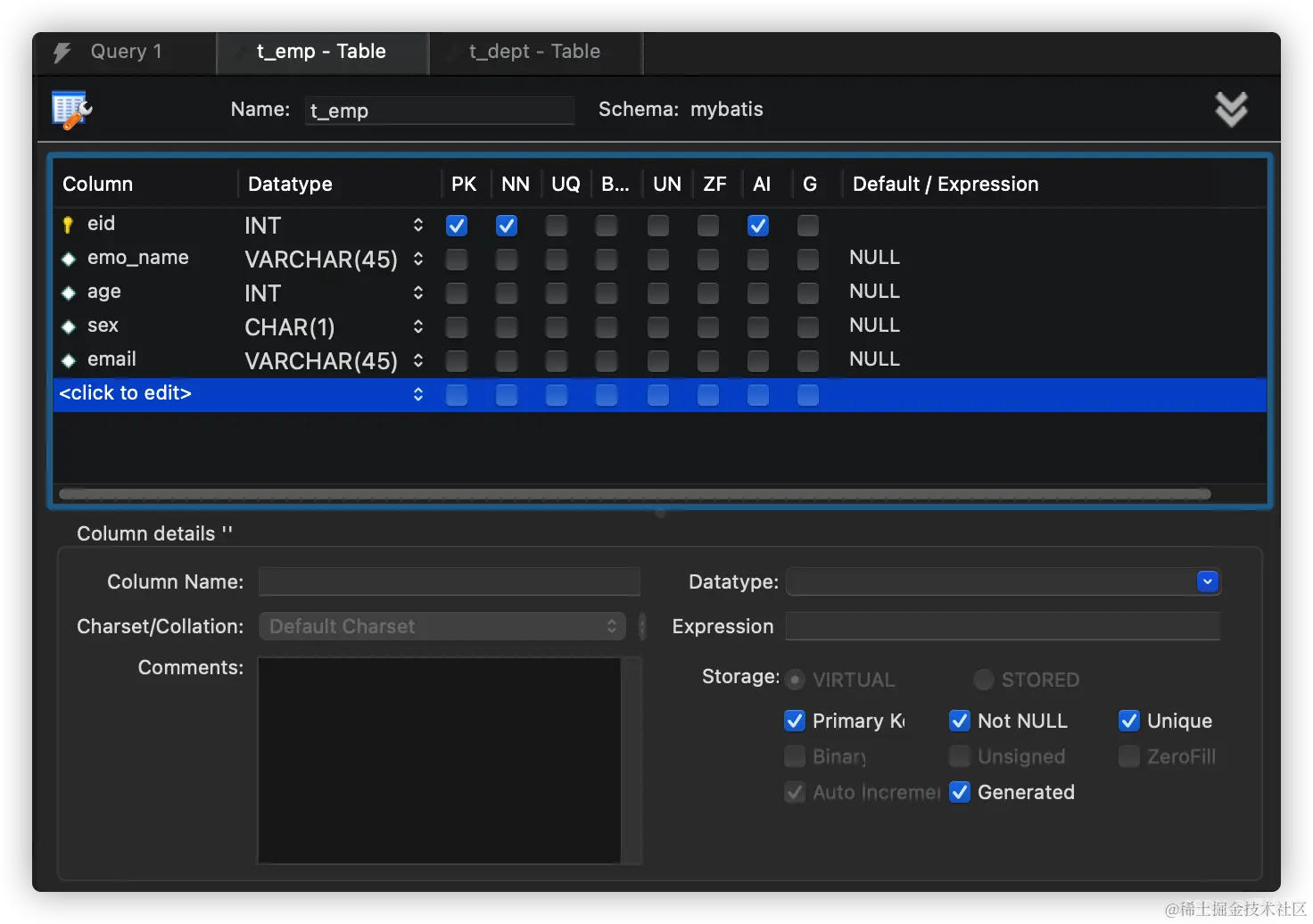Image resolution: width=1313 pixels, height=924 pixels.
Task: Select STORED storage radio button
Action: pos(984,680)
